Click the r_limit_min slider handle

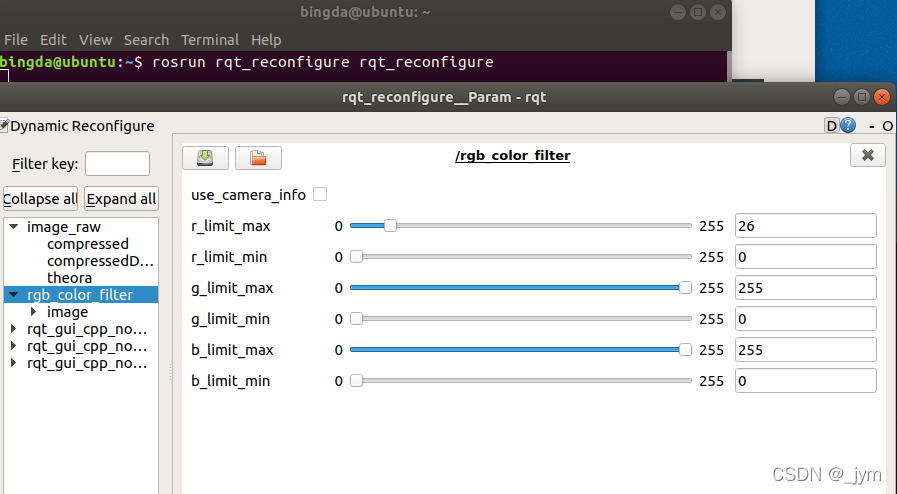pyautogui.click(x=356, y=257)
